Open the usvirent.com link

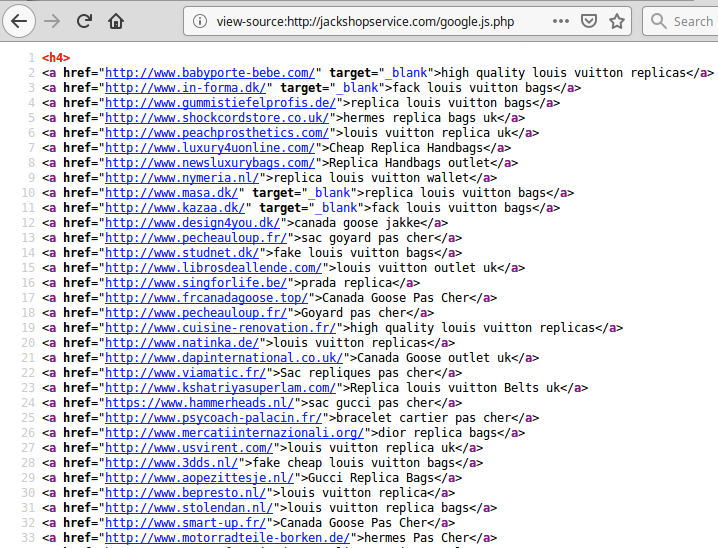tap(189, 448)
